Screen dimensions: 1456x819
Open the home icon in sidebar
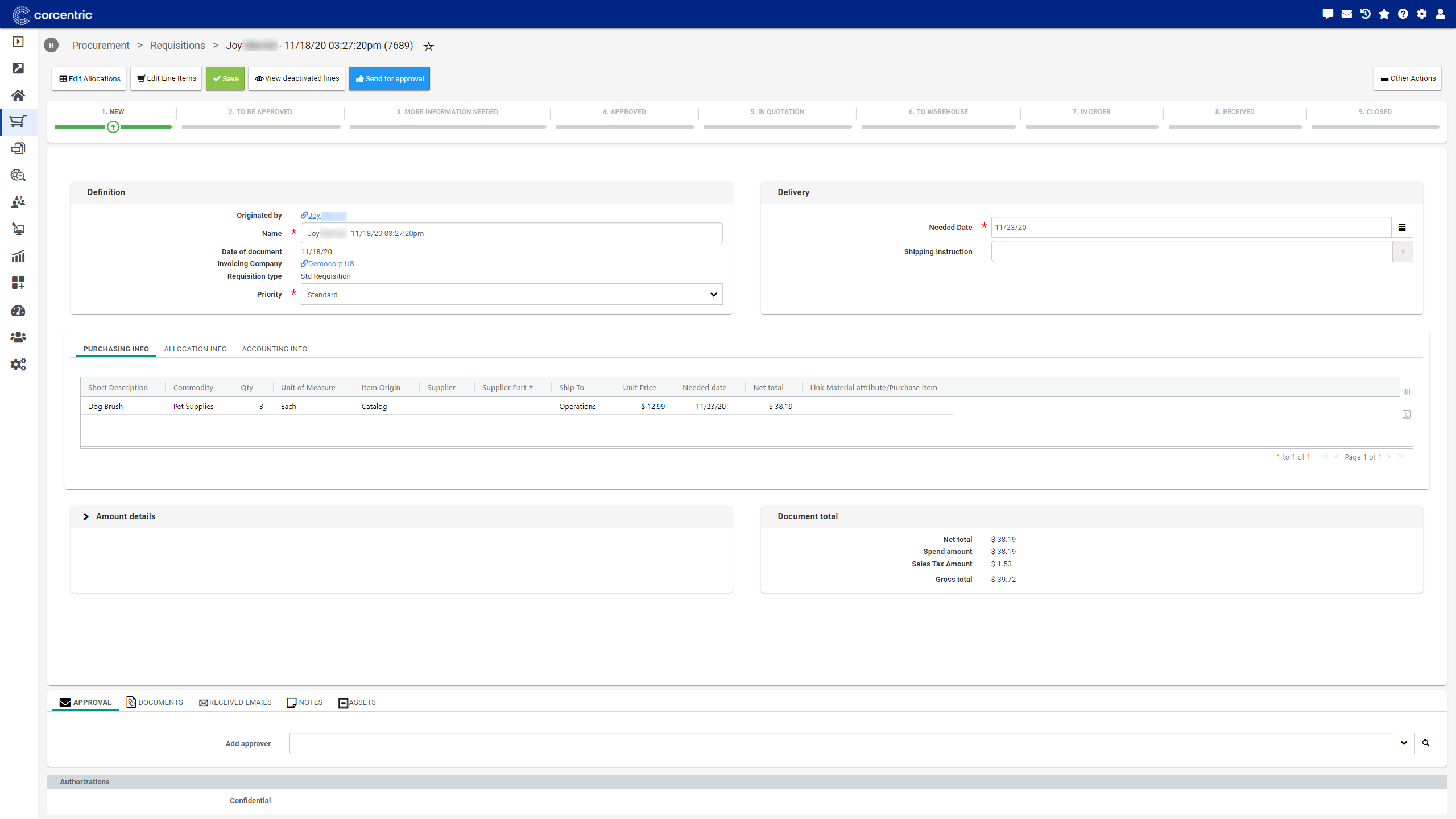click(18, 95)
